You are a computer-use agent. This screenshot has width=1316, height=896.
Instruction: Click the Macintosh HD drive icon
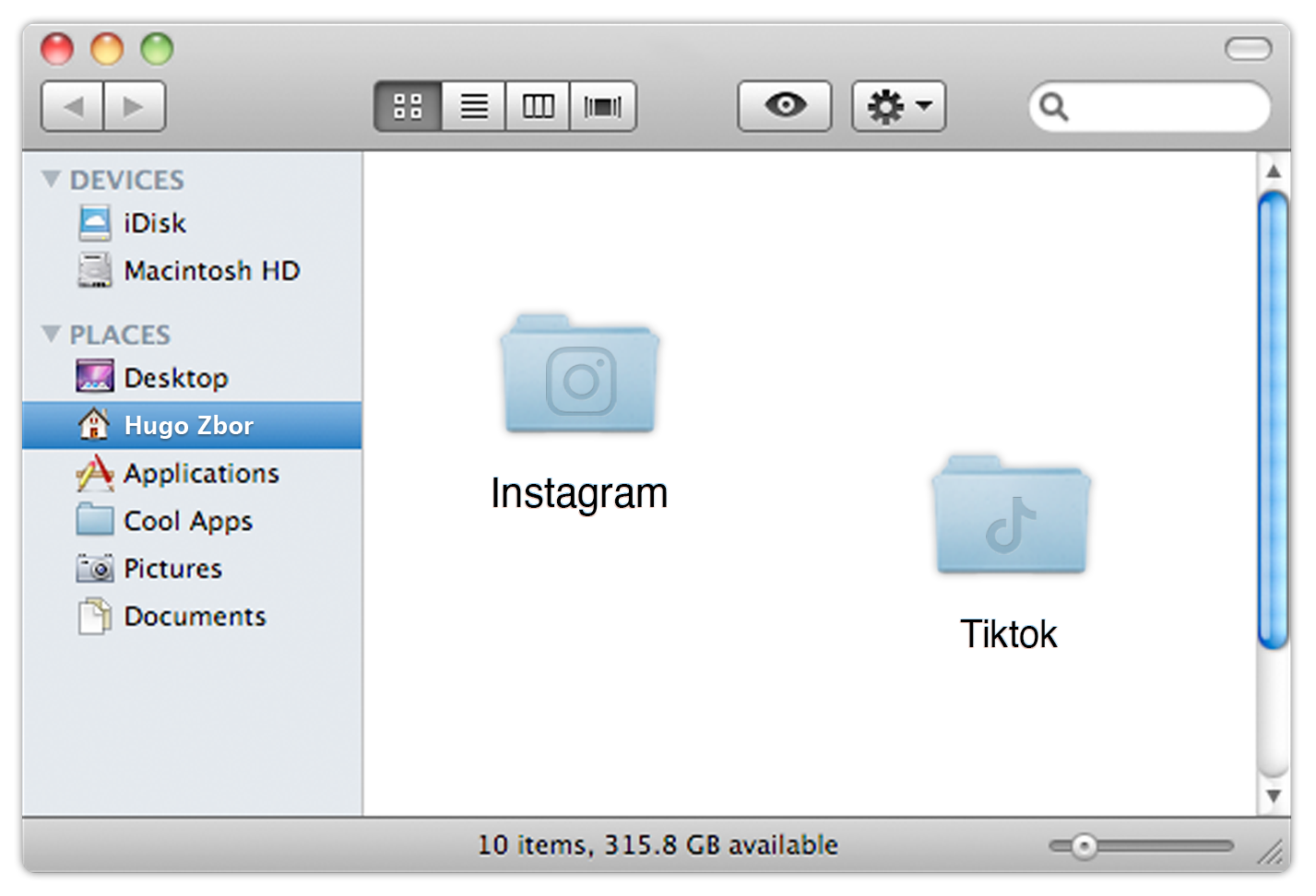pyautogui.click(x=95, y=271)
